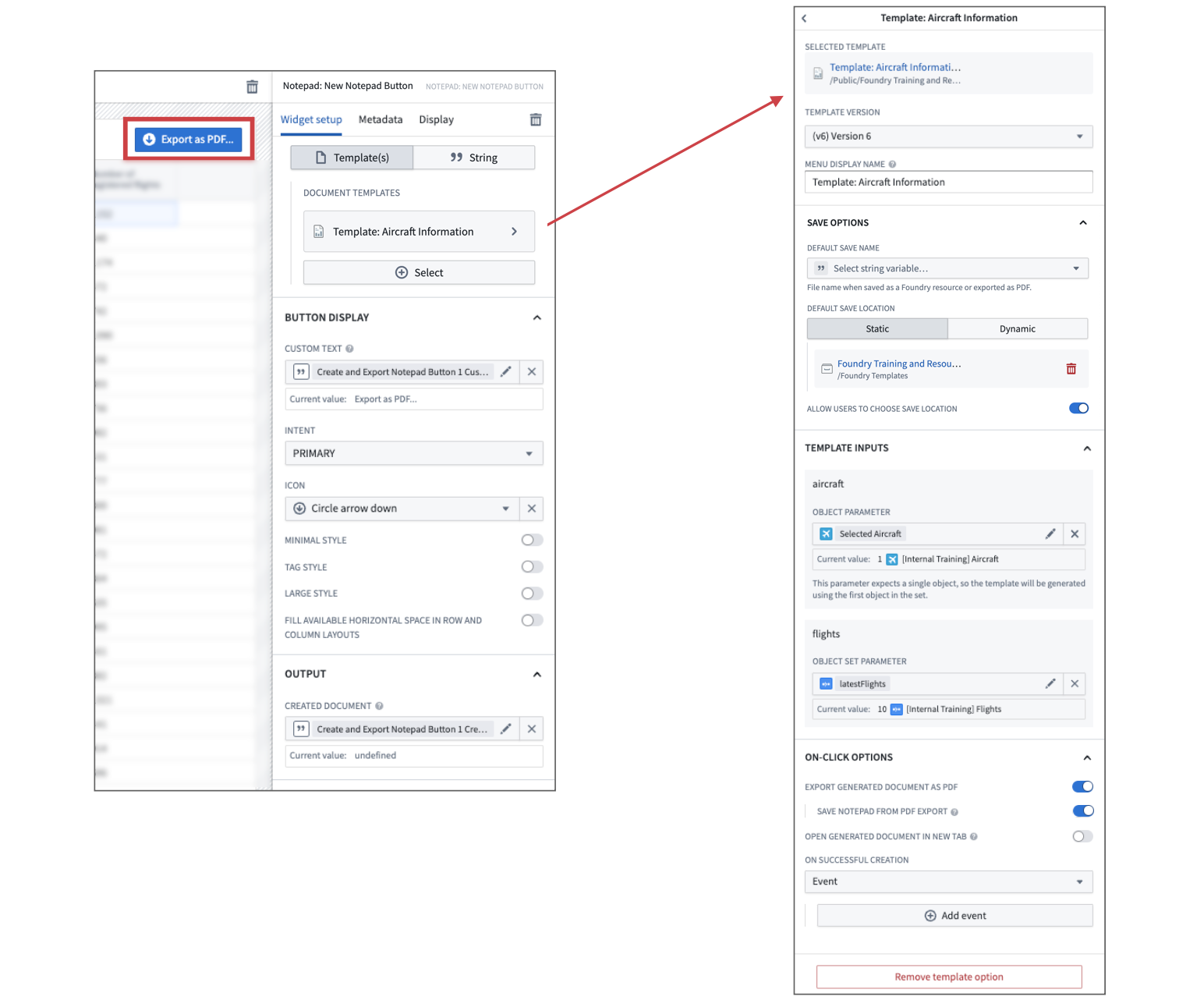
Task: Choose Dynamic save location tab
Action: click(x=1018, y=328)
